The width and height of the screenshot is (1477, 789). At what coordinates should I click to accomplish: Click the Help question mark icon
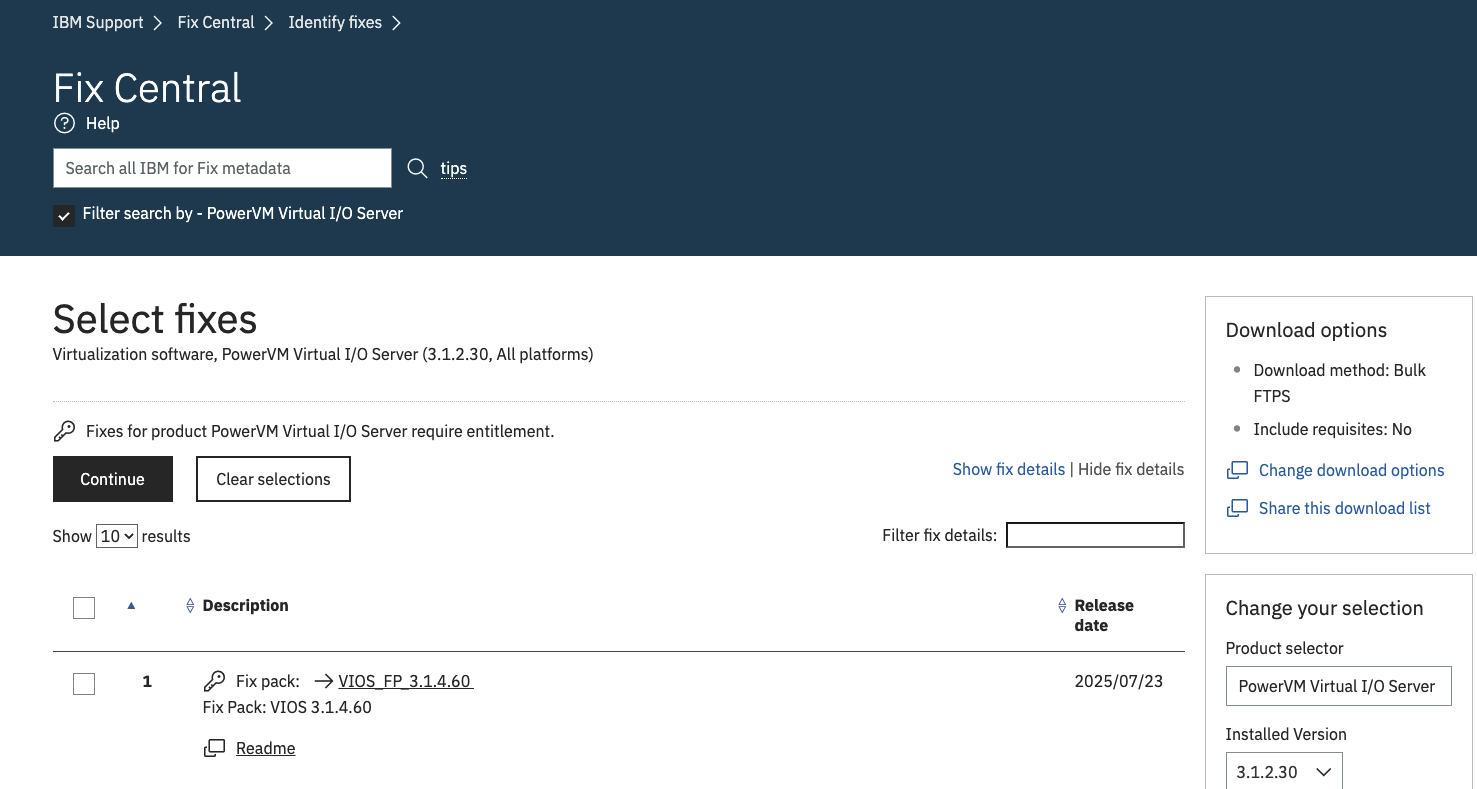pos(64,123)
